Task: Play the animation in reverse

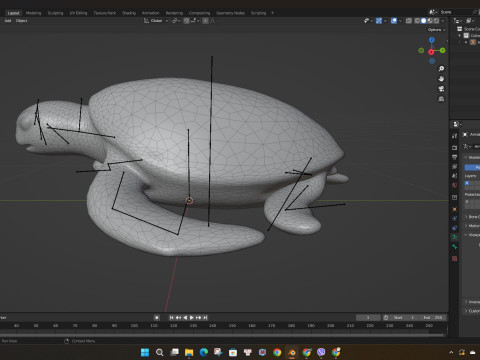Action: click(185, 317)
